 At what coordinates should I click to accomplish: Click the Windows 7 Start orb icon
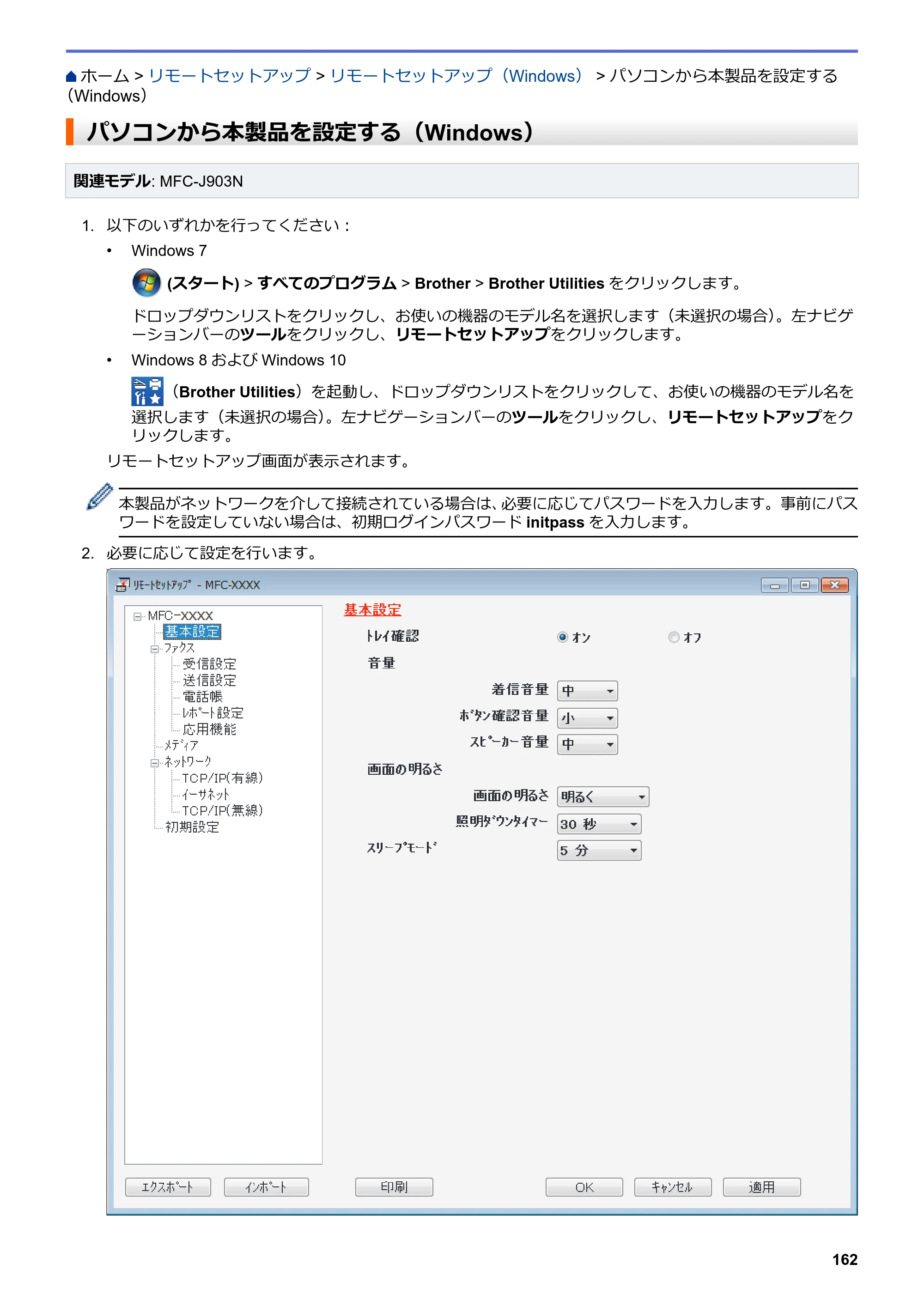click(146, 282)
